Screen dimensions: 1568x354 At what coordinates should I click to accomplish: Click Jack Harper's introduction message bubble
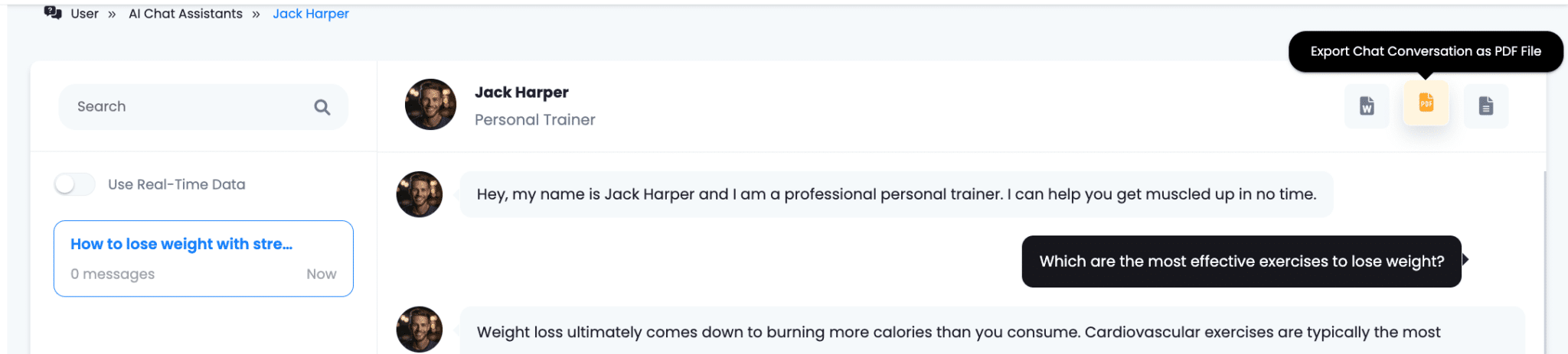point(896,194)
